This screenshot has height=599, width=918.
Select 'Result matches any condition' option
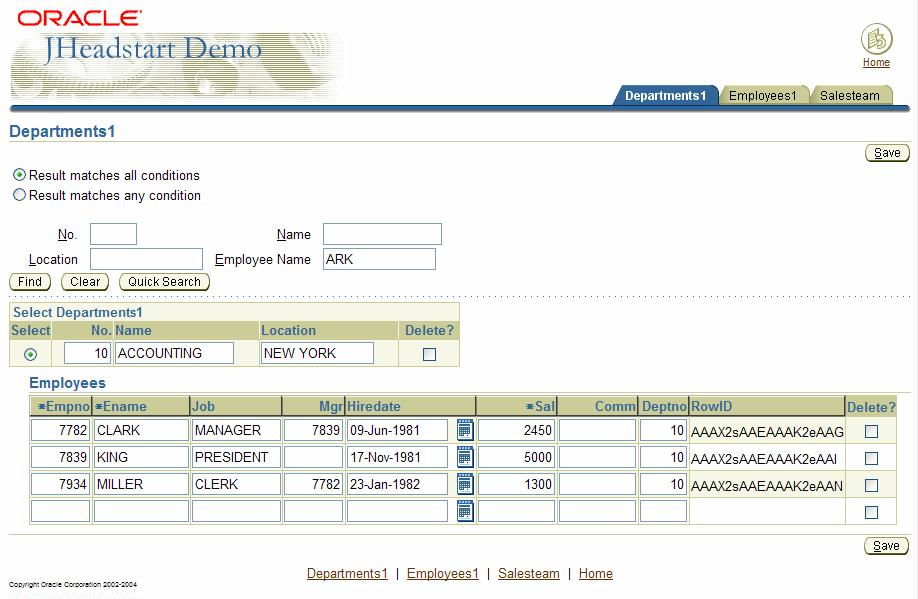pos(19,195)
